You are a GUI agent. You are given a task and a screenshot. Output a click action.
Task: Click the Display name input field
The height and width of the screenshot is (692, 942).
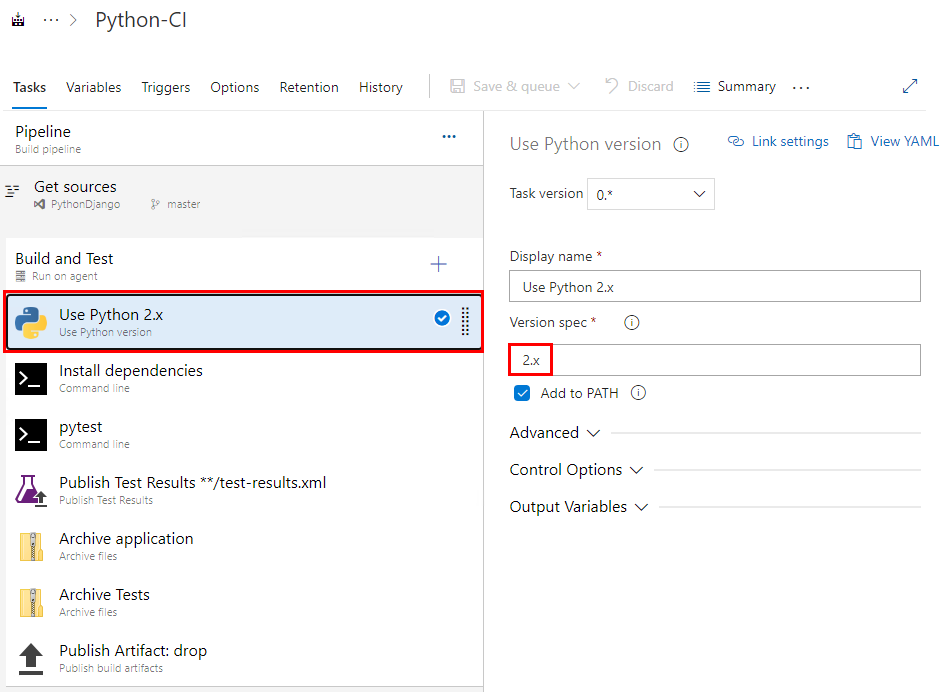pos(714,287)
